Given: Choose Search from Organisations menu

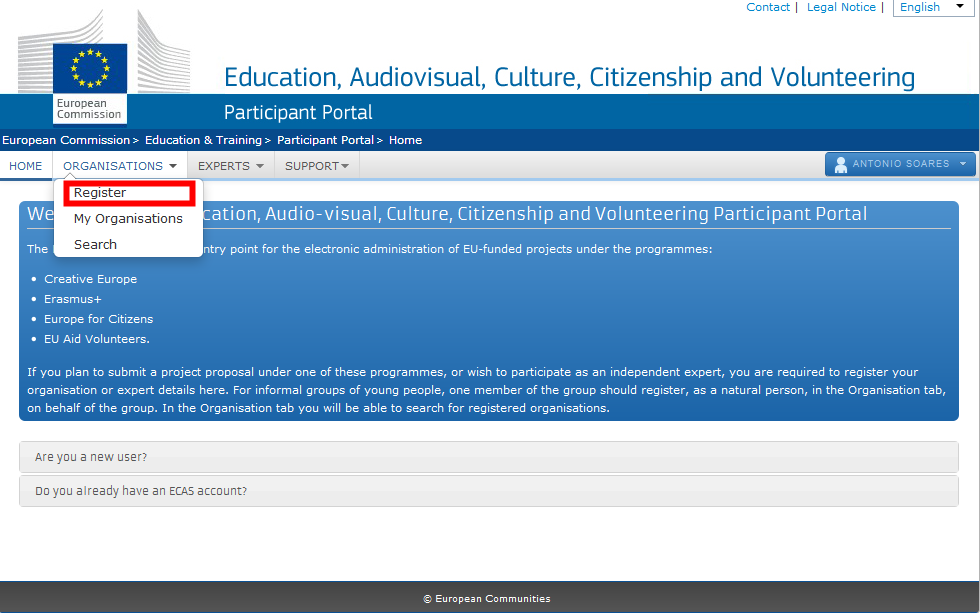Looking at the screenshot, I should coord(95,244).
